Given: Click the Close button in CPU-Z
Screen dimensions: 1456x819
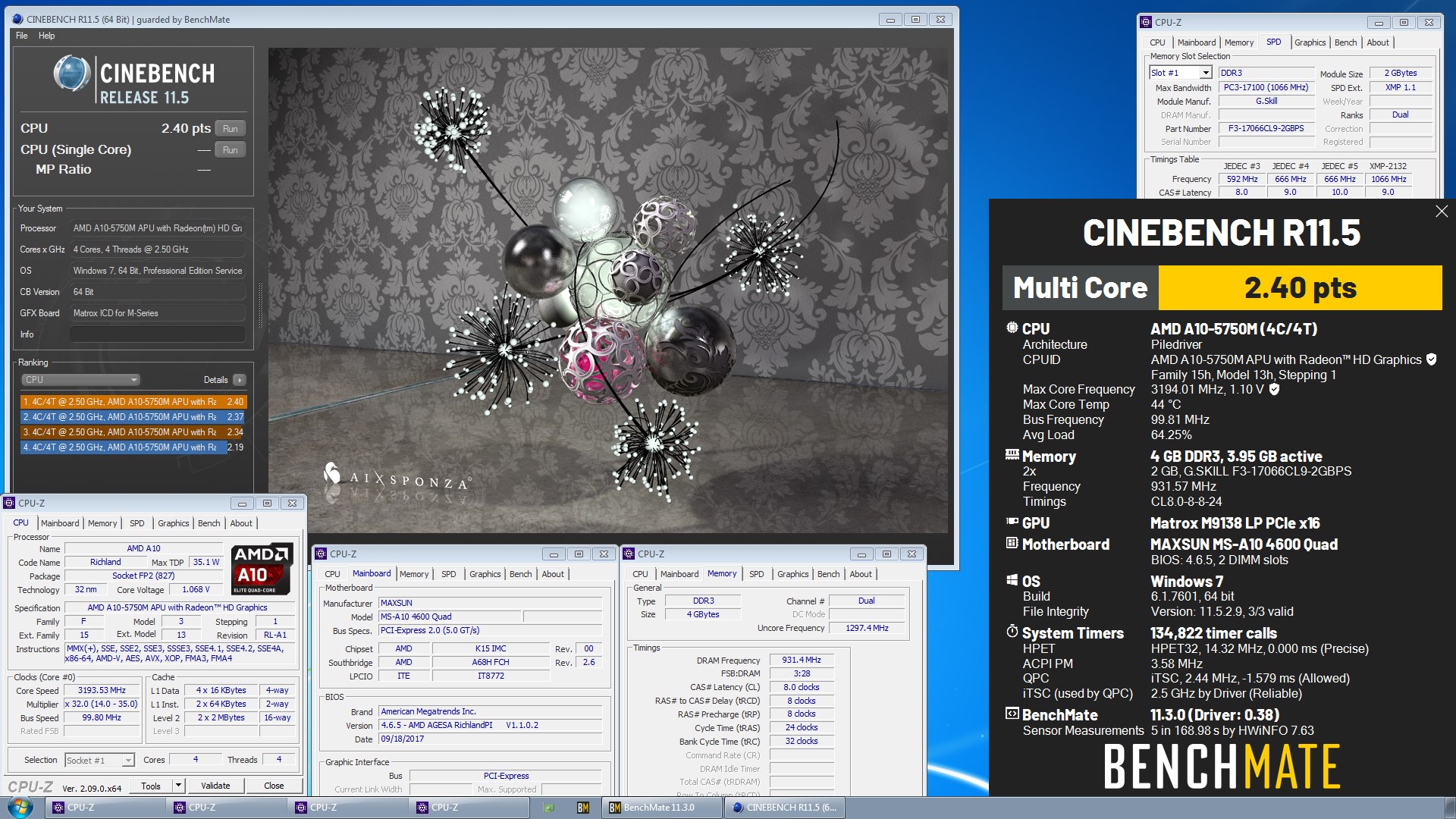Looking at the screenshot, I should (274, 786).
